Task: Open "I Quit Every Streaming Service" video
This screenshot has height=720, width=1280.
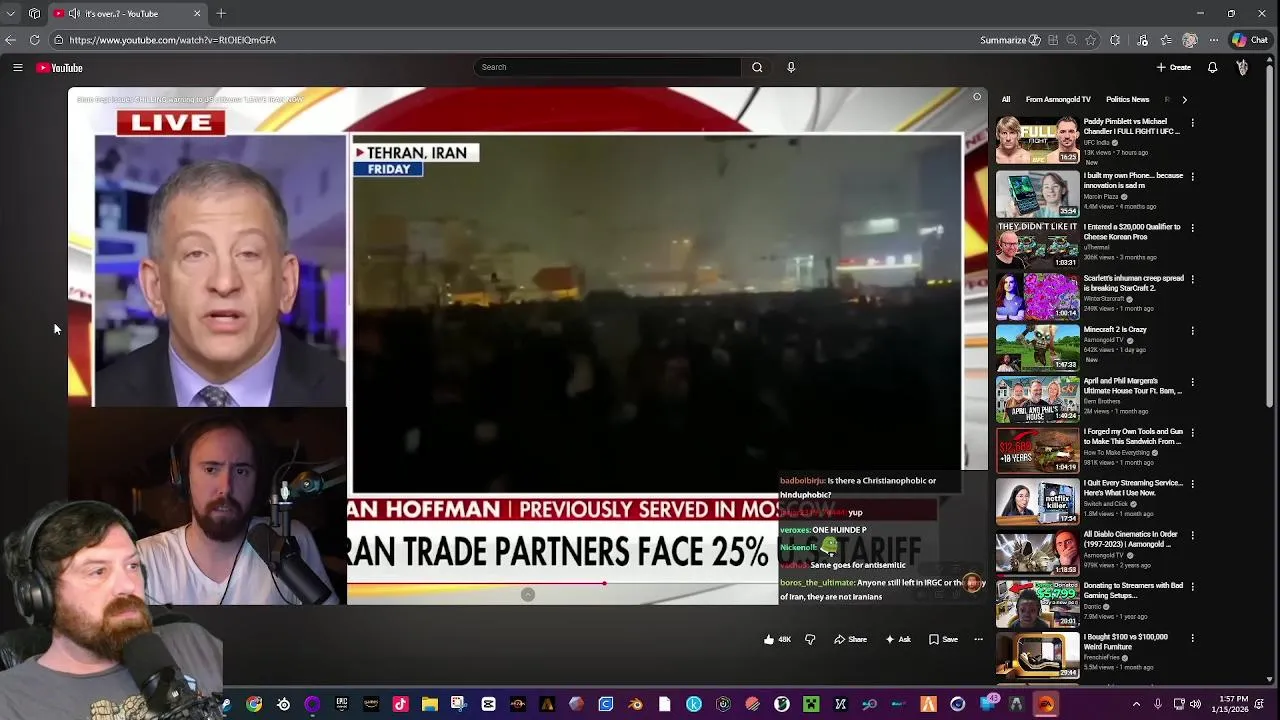Action: click(1133, 488)
